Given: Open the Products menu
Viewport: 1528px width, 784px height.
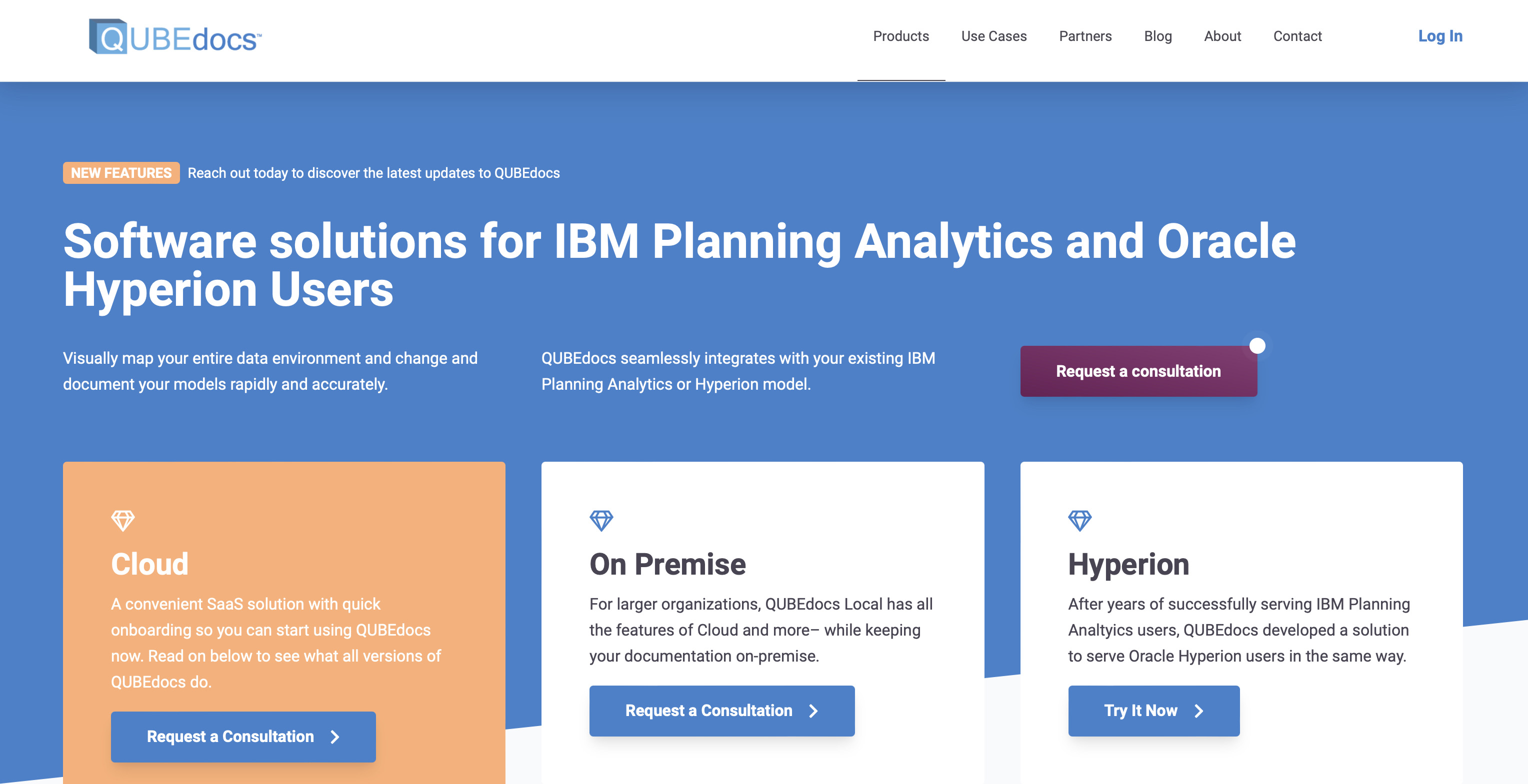Looking at the screenshot, I should tap(900, 36).
